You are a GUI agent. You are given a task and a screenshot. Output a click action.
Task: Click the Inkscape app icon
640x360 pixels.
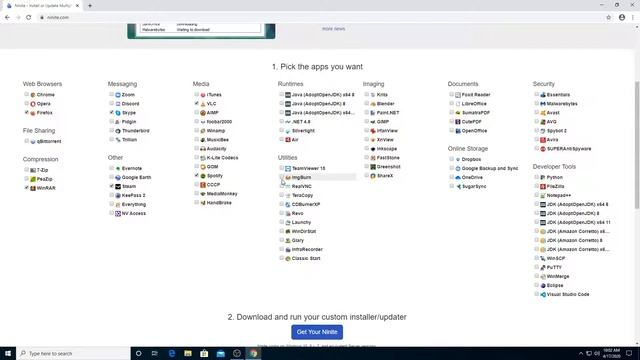point(373,149)
